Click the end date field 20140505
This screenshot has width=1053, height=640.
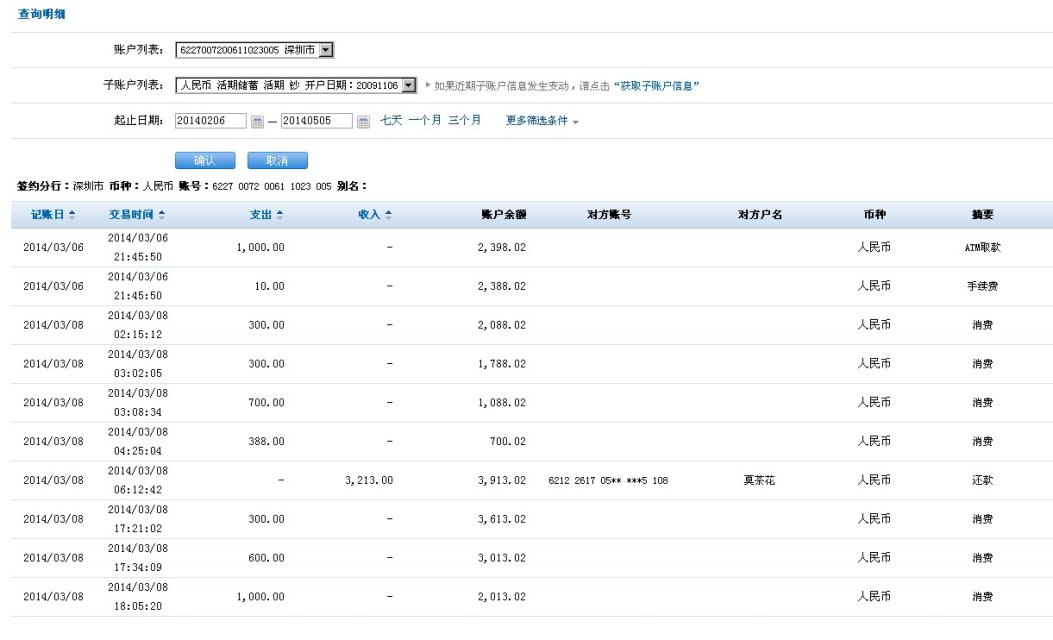316,121
